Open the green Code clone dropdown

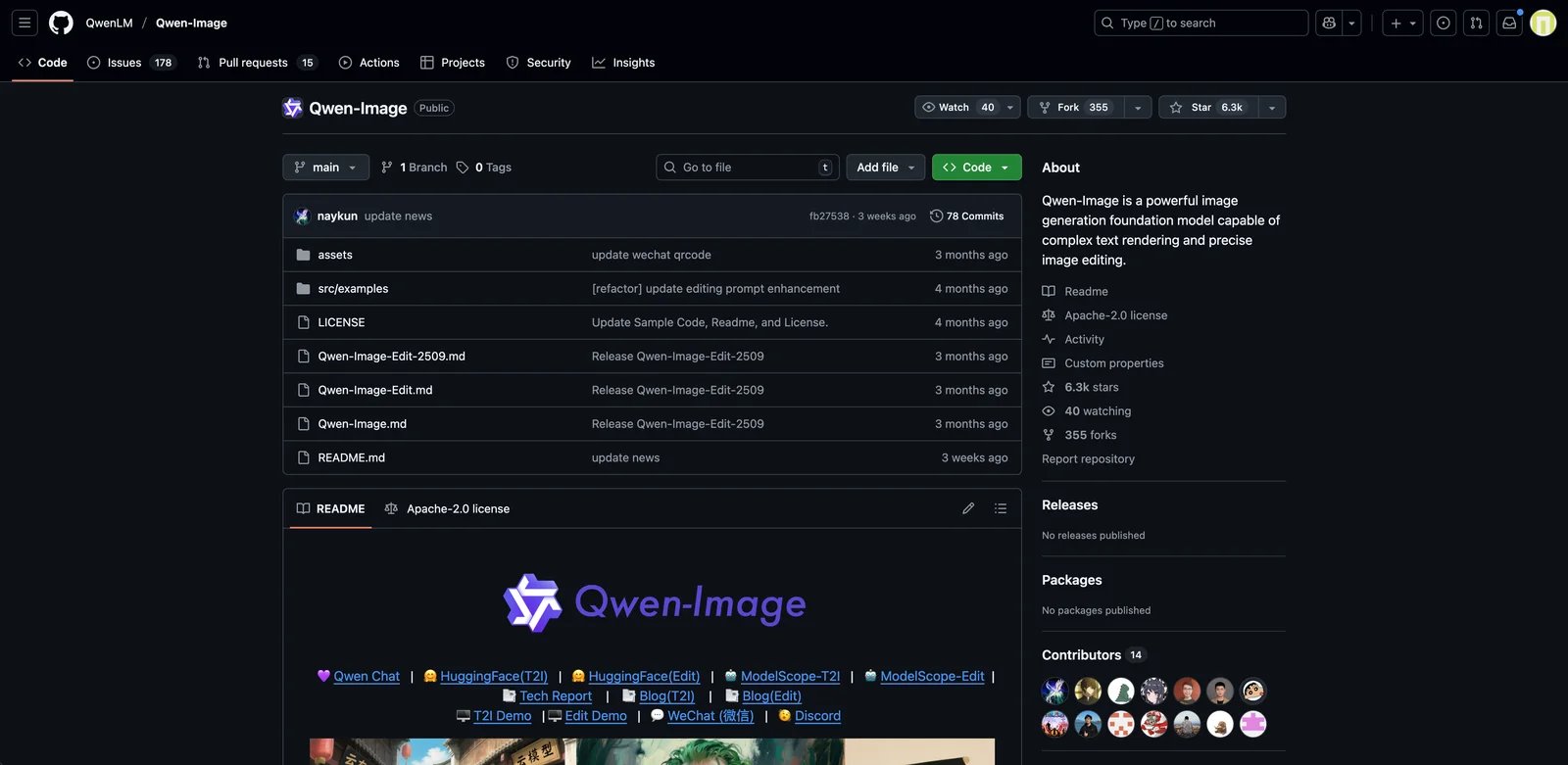977,167
